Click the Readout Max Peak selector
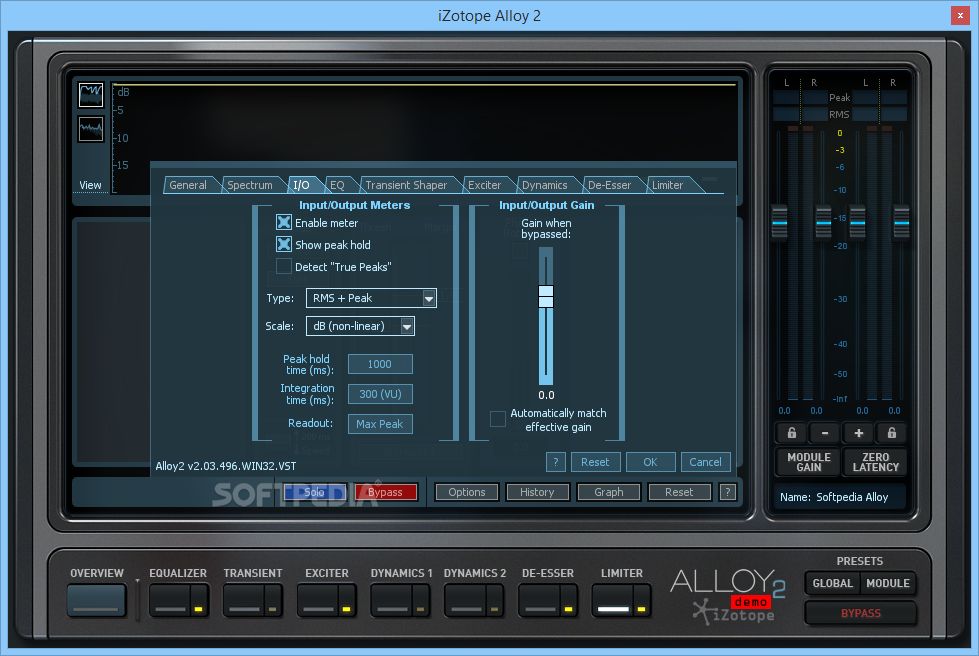Screen dimensions: 979x656 (x=380, y=424)
